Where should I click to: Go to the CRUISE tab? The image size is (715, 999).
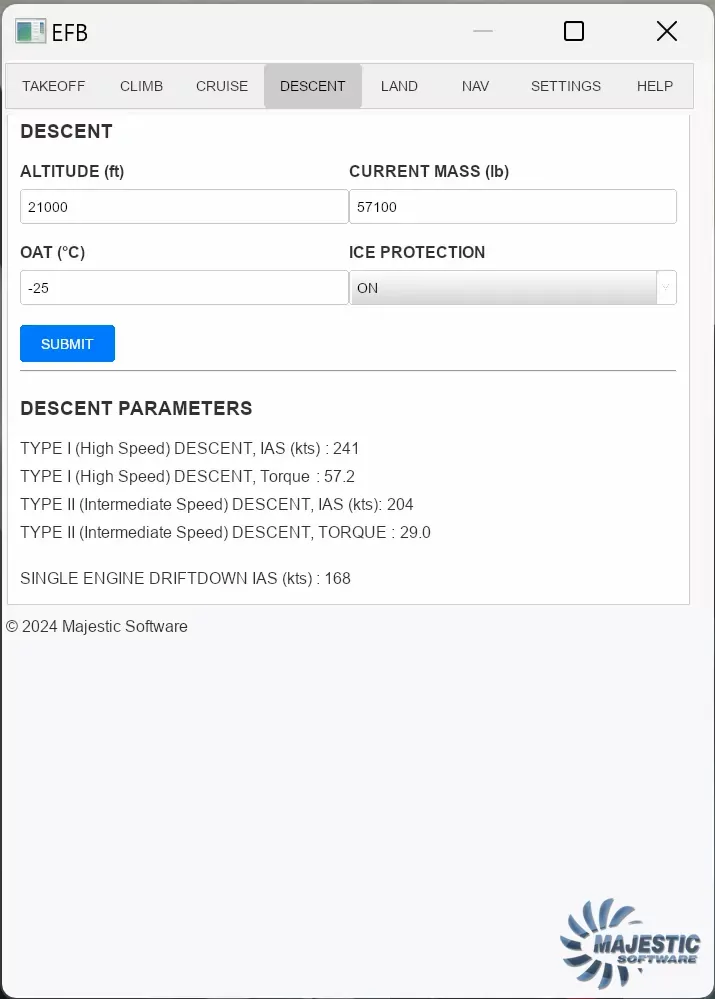(x=222, y=86)
